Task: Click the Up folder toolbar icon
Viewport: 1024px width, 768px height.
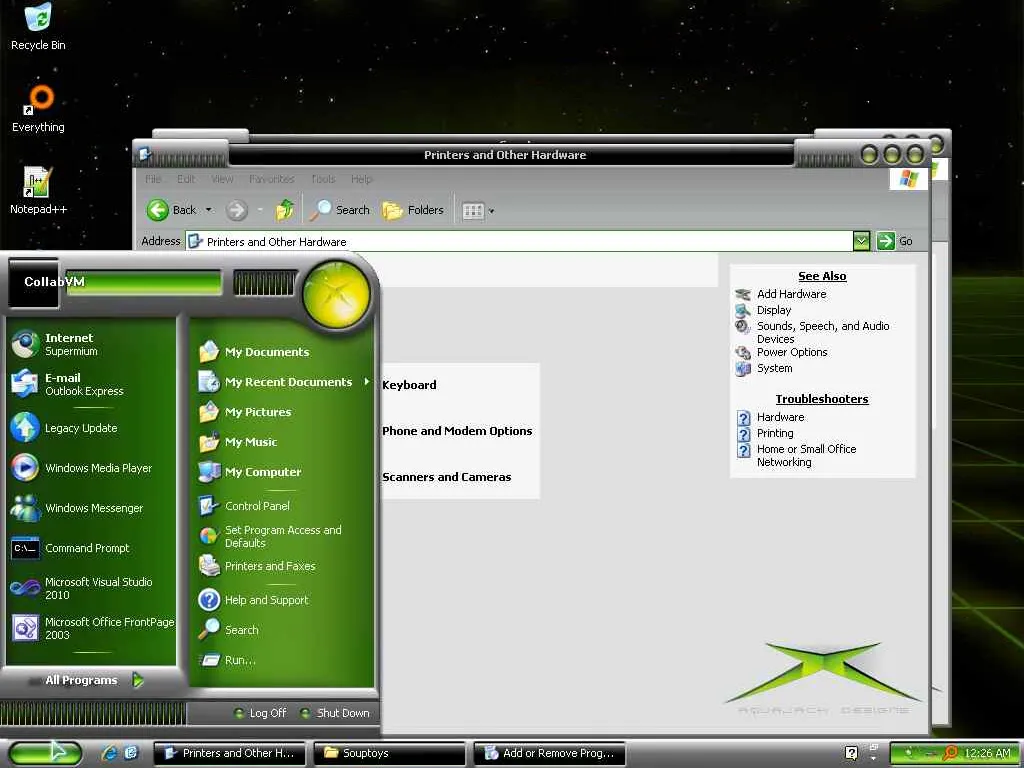Action: point(285,210)
